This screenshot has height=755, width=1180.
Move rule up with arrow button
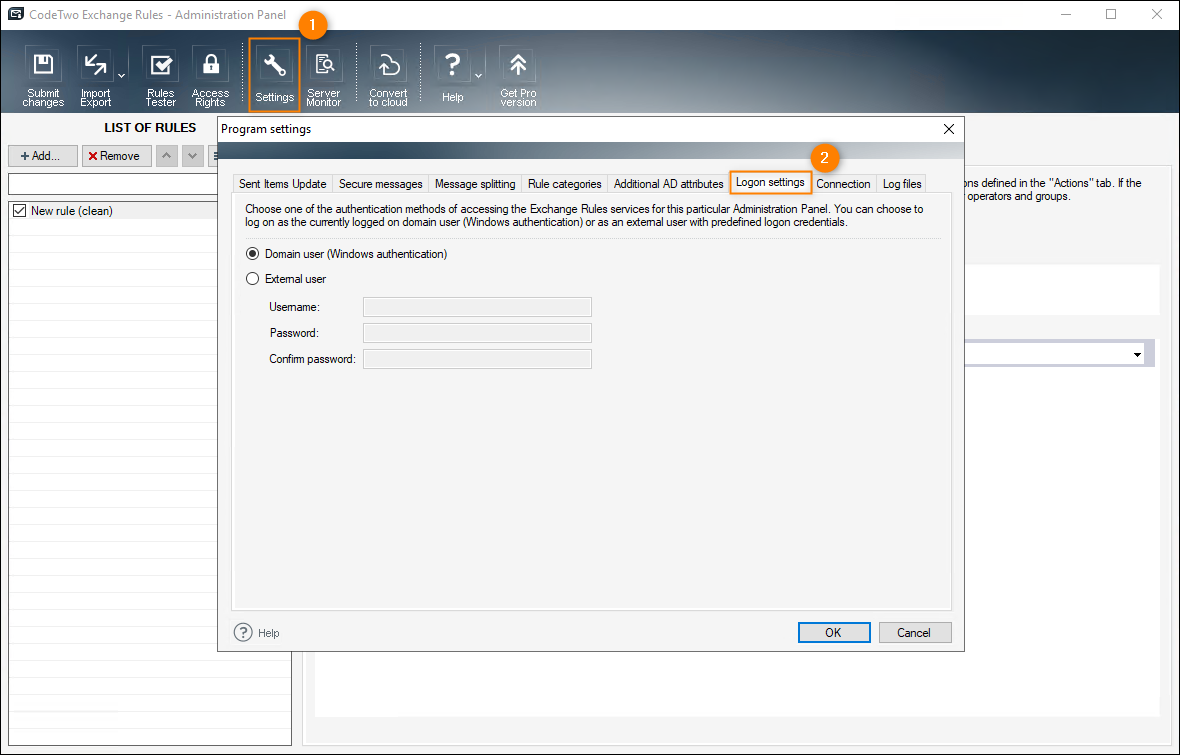166,156
